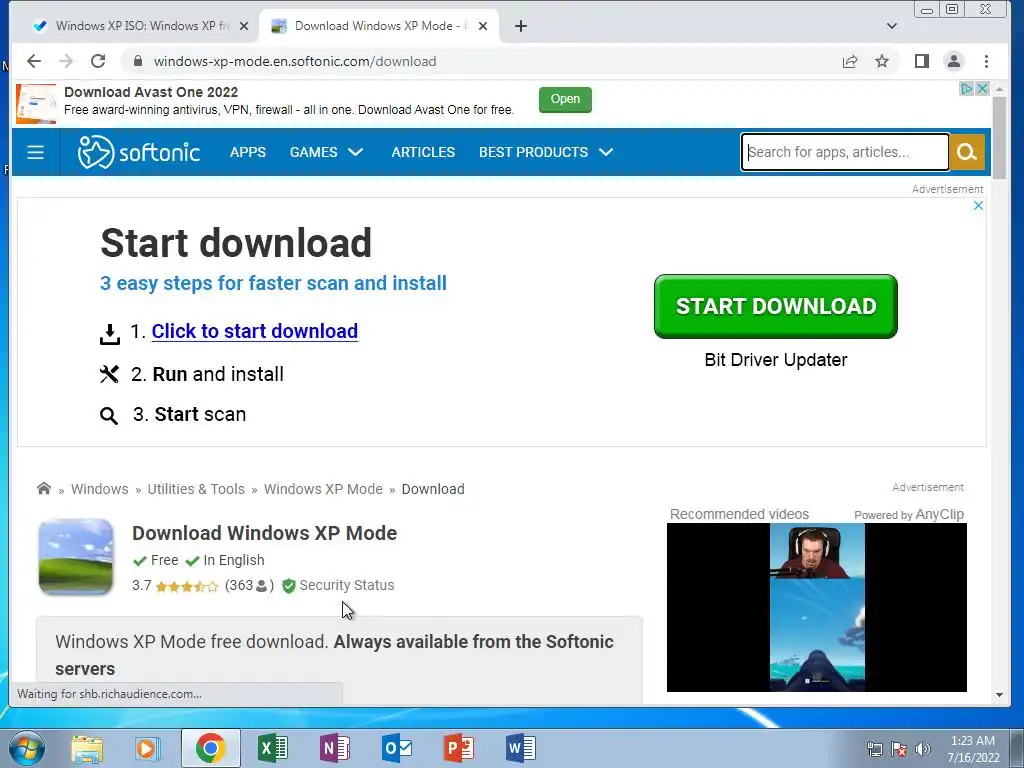Viewport: 1024px width, 768px height.
Task: Click the breadcrumb home icon
Action: [x=44, y=488]
